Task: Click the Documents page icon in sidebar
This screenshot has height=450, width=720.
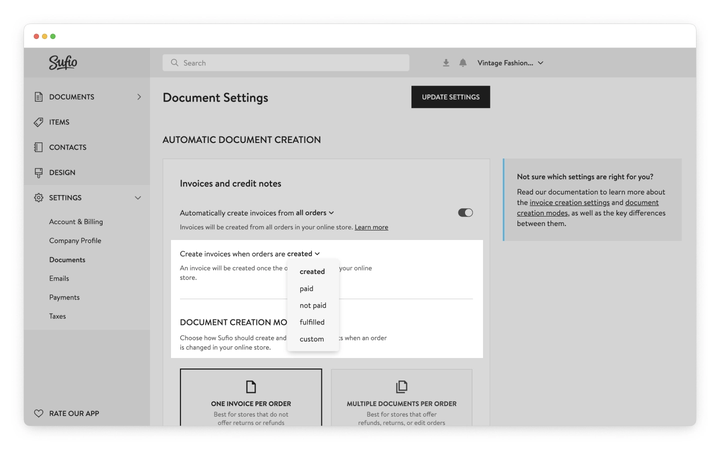Action: click(x=39, y=97)
